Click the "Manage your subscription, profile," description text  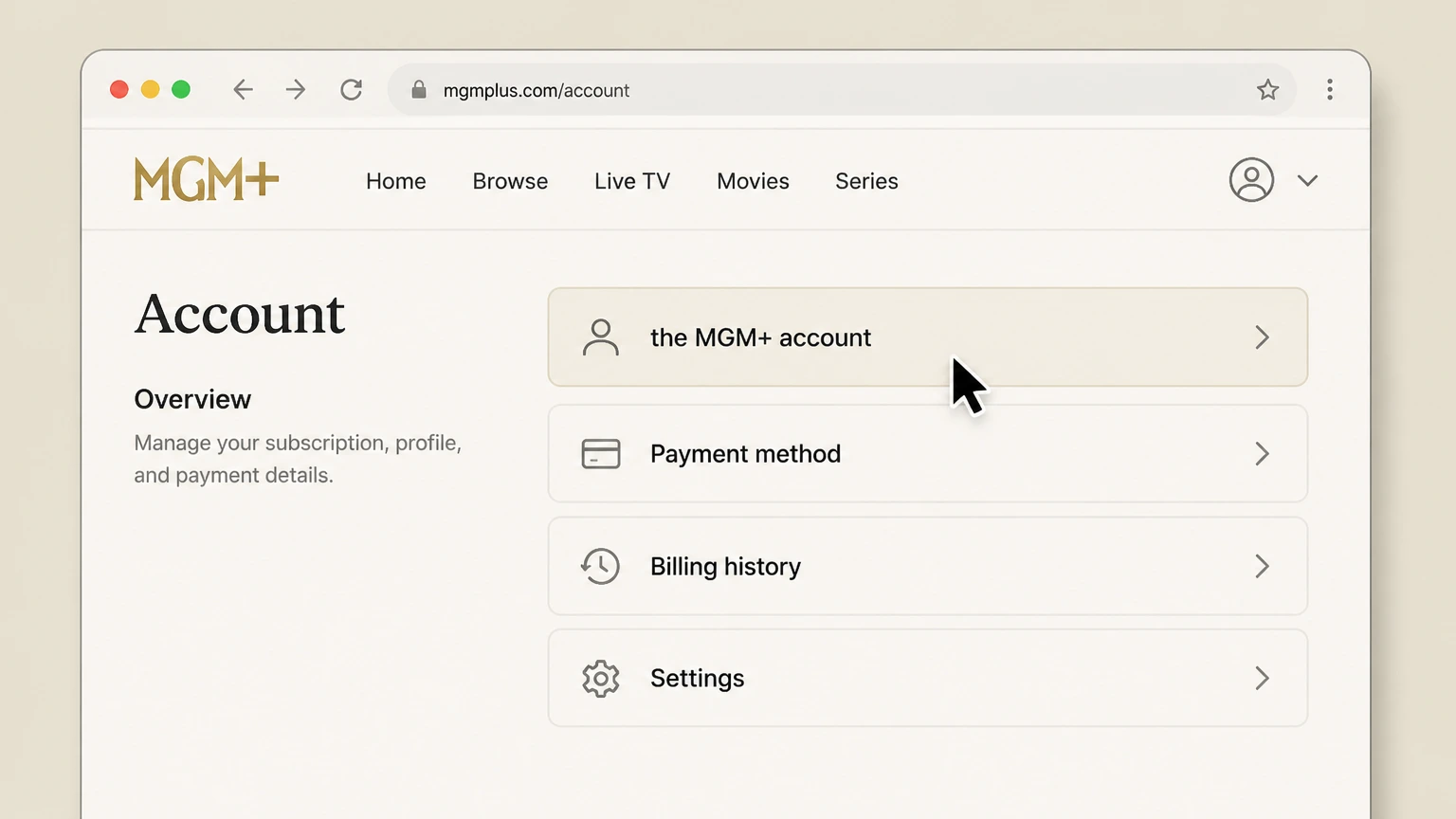(x=298, y=444)
